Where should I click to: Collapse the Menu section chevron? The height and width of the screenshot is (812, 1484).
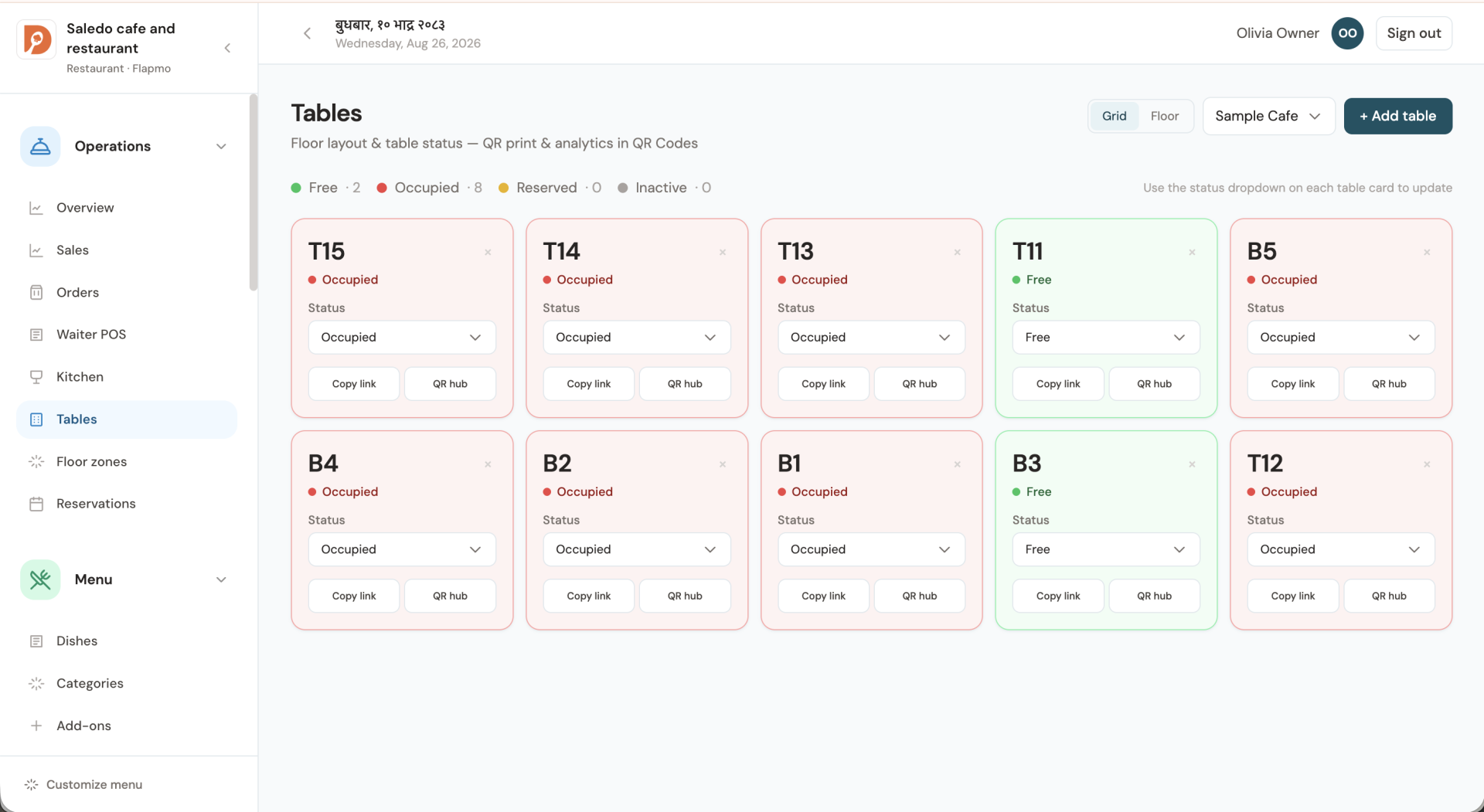pos(221,579)
